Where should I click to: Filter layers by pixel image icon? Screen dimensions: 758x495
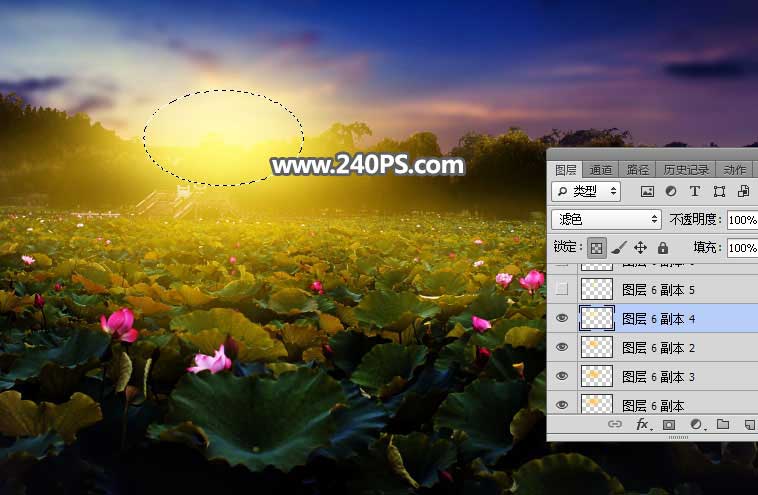point(647,191)
